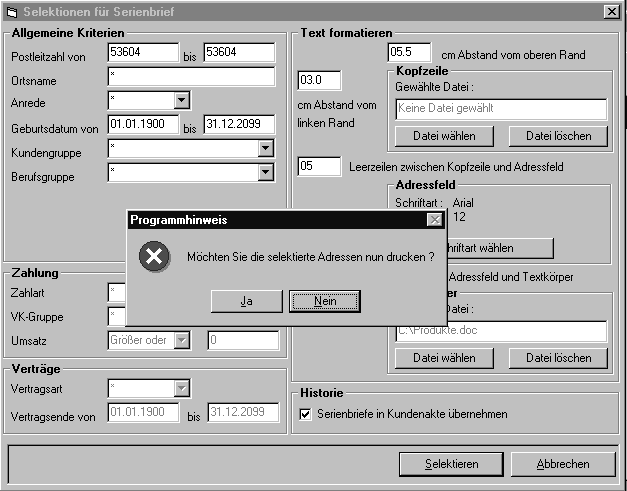Click Datei wählen under Kopfzeile

pos(444,136)
